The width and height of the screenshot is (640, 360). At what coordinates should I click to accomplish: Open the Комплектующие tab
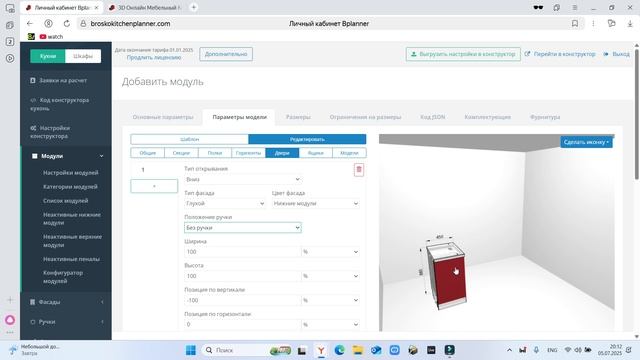click(x=487, y=117)
